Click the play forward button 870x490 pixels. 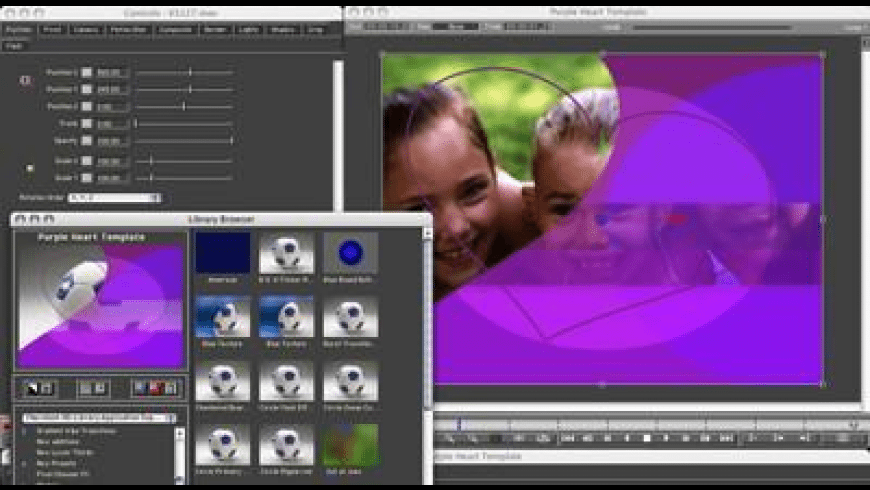click(x=666, y=438)
